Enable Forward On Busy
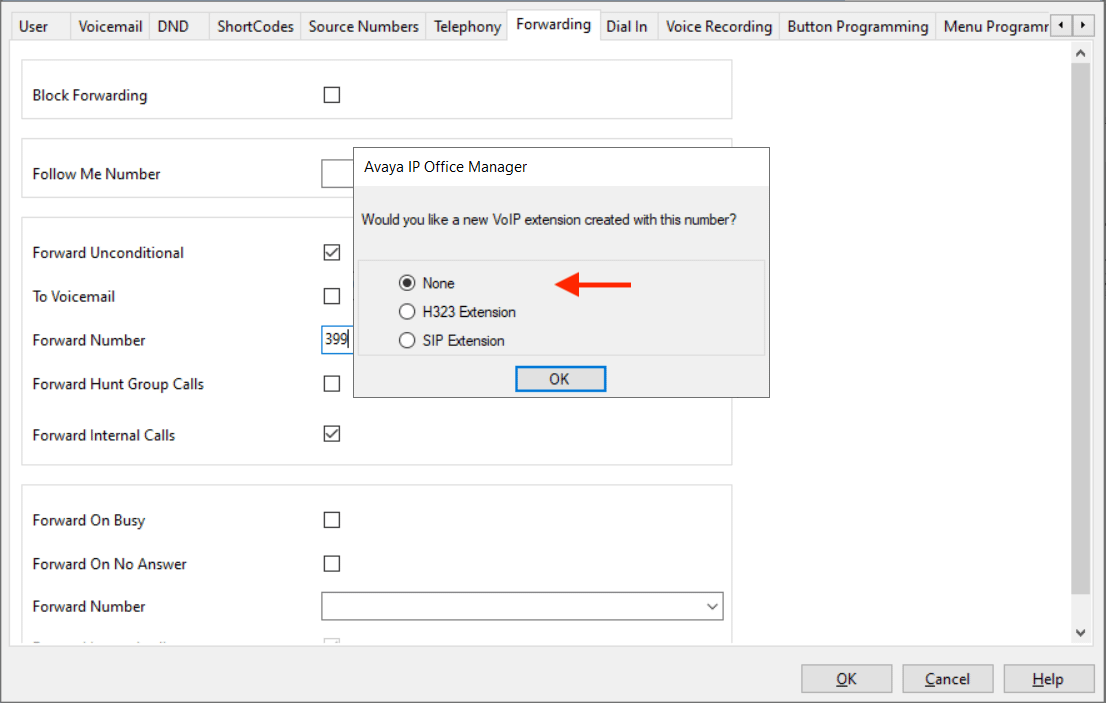 [332, 520]
